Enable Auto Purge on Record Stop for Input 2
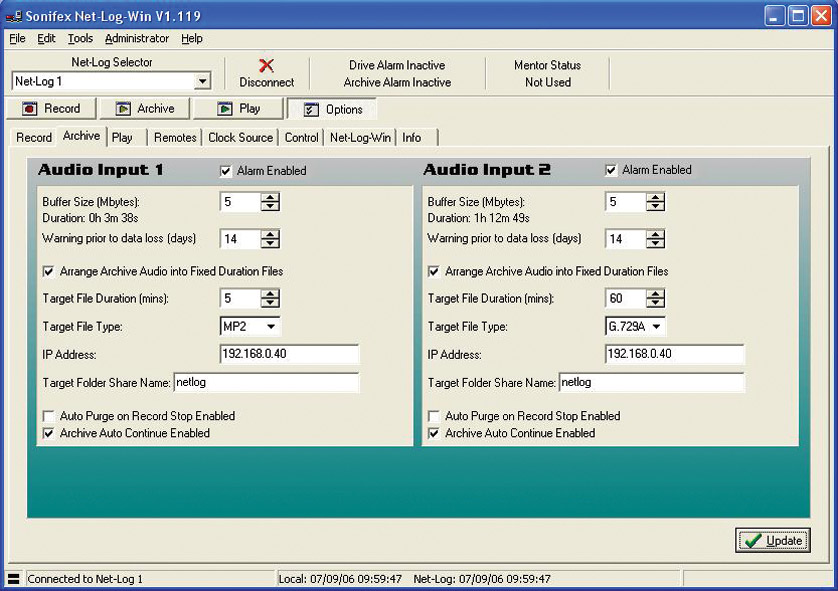The width and height of the screenshot is (838, 591). pos(434,416)
